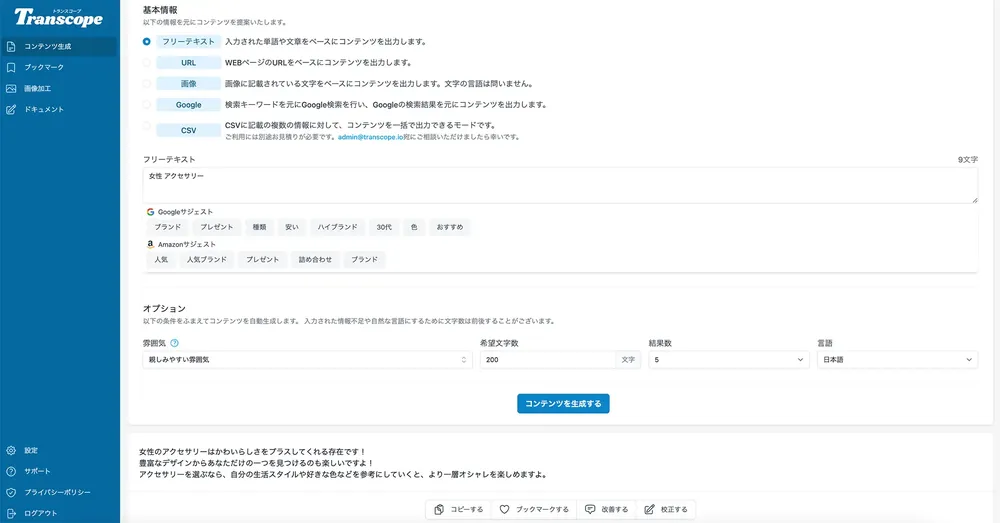Open the 雰囲気 tone dropdown

click(306, 360)
